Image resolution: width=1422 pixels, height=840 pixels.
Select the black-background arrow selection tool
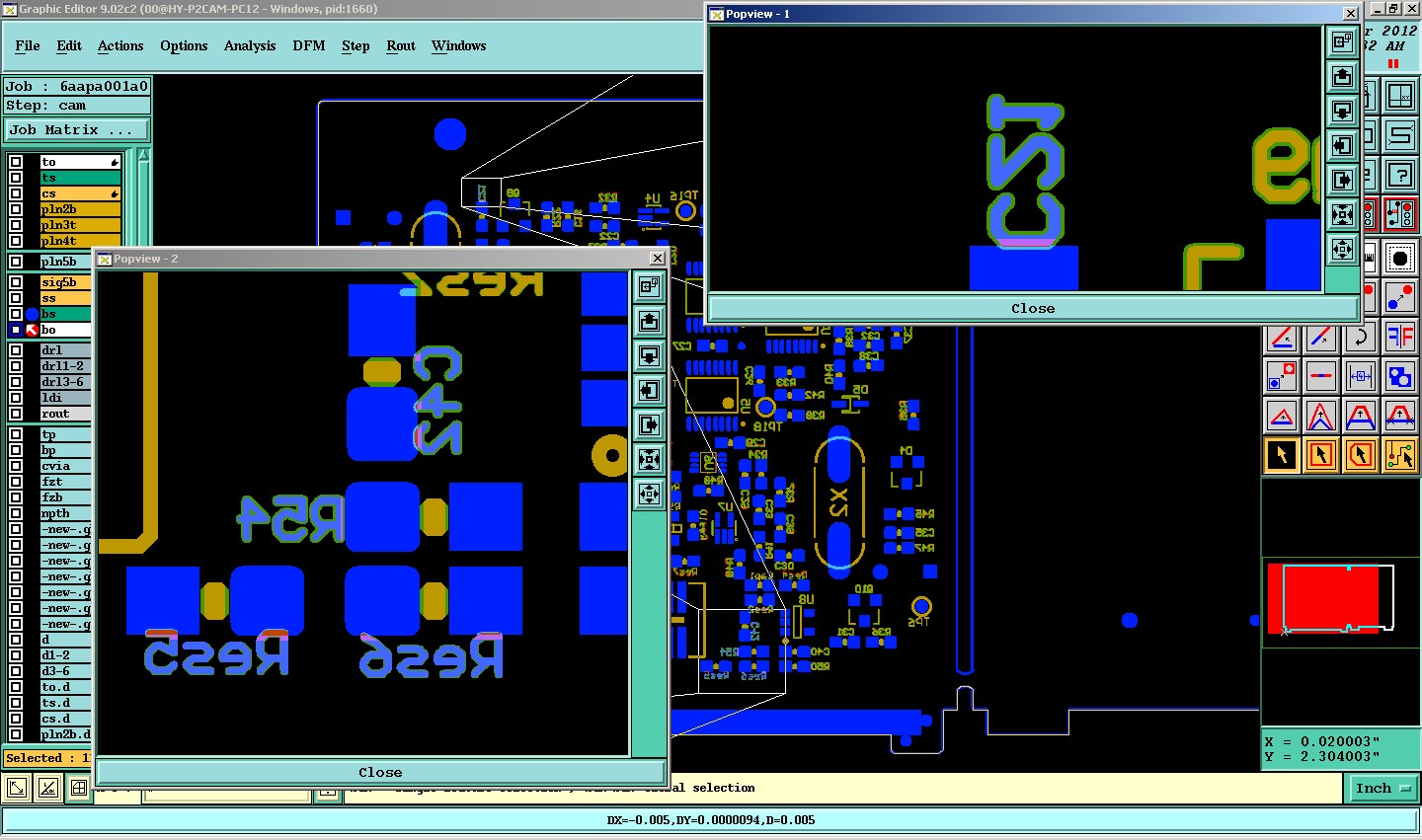point(1282,455)
